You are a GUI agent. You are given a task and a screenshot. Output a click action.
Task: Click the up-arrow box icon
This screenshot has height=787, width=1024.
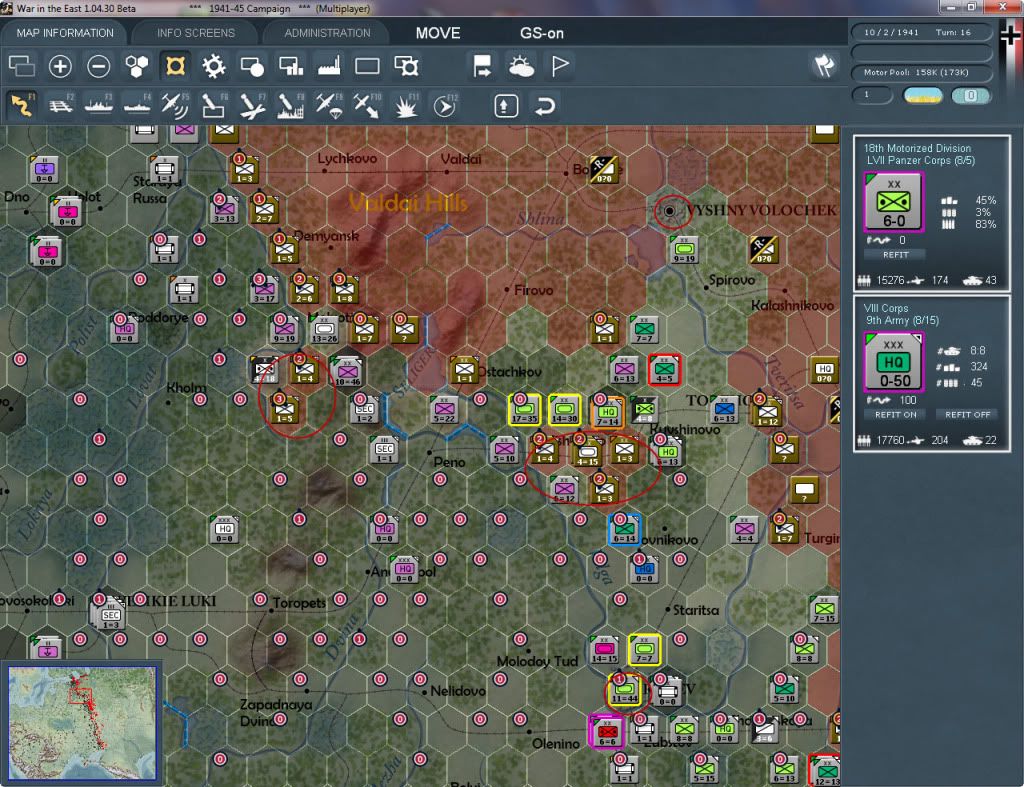[x=506, y=106]
